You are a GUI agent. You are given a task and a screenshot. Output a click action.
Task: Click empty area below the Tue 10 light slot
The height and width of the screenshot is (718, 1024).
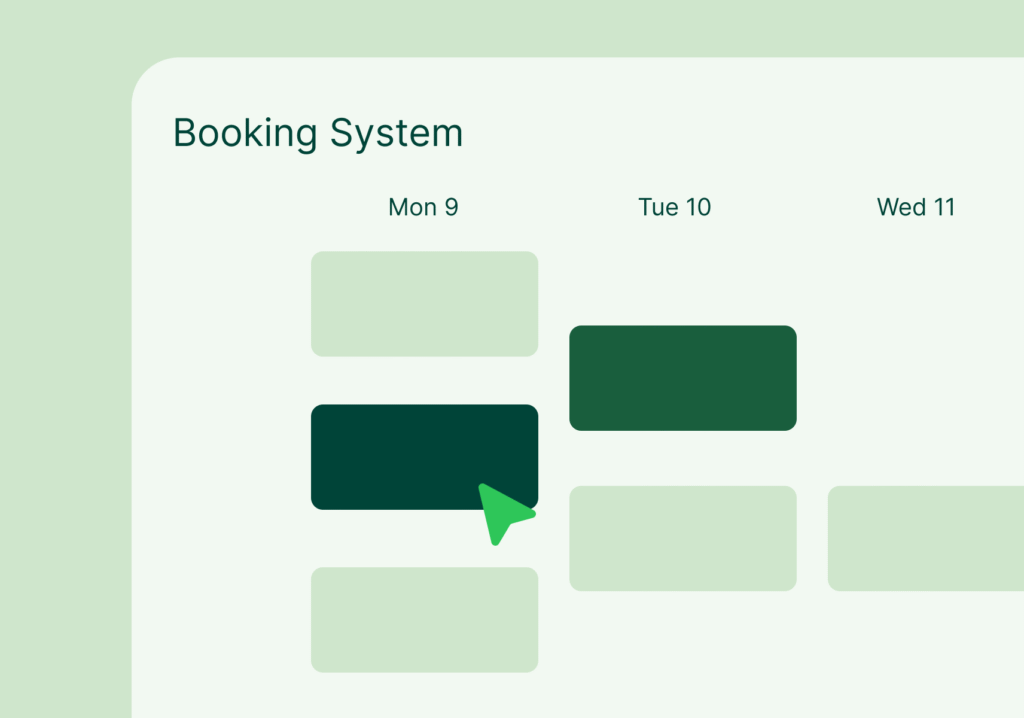pos(682,650)
